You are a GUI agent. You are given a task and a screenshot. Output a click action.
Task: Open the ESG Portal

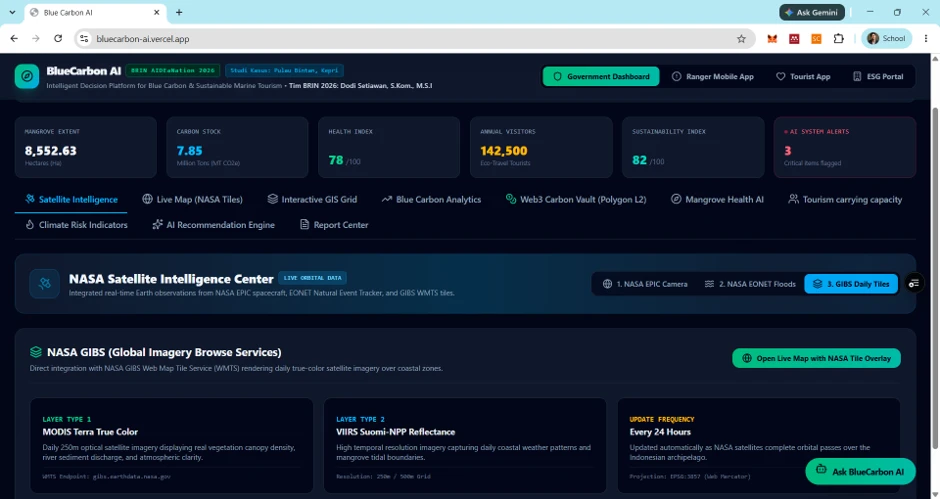878,76
